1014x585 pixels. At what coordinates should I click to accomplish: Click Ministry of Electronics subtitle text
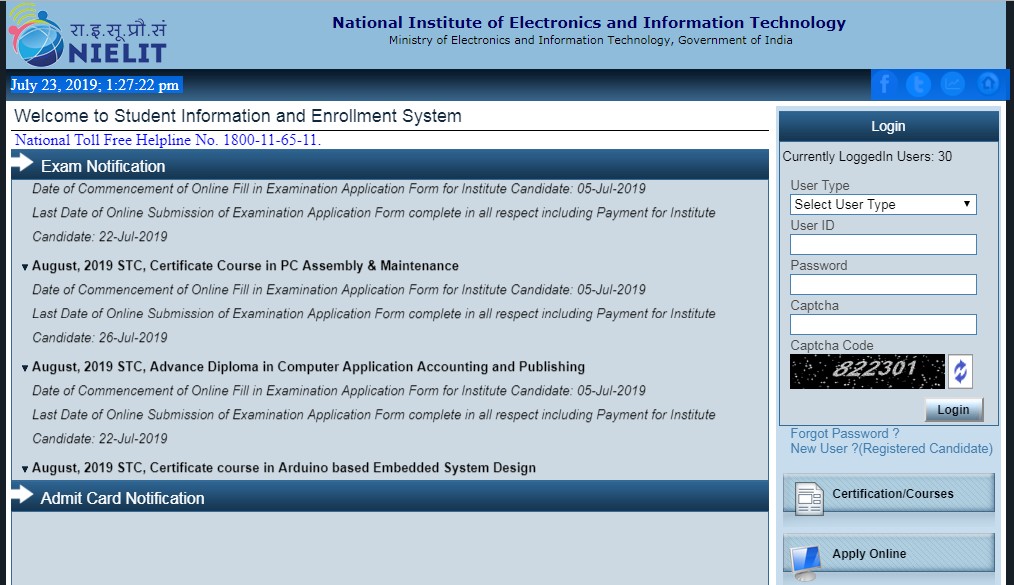tap(590, 40)
